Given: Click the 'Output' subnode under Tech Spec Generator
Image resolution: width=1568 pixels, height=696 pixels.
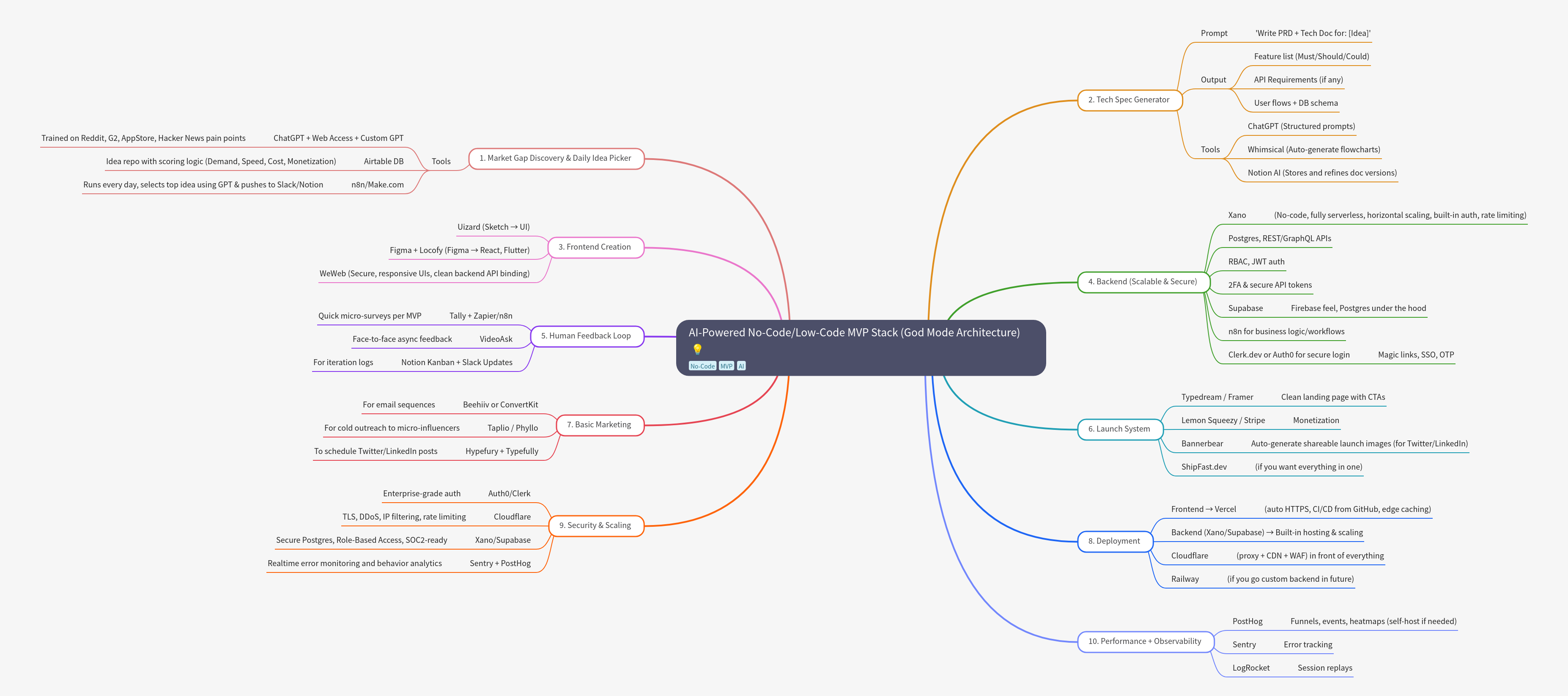Looking at the screenshot, I should [1213, 80].
